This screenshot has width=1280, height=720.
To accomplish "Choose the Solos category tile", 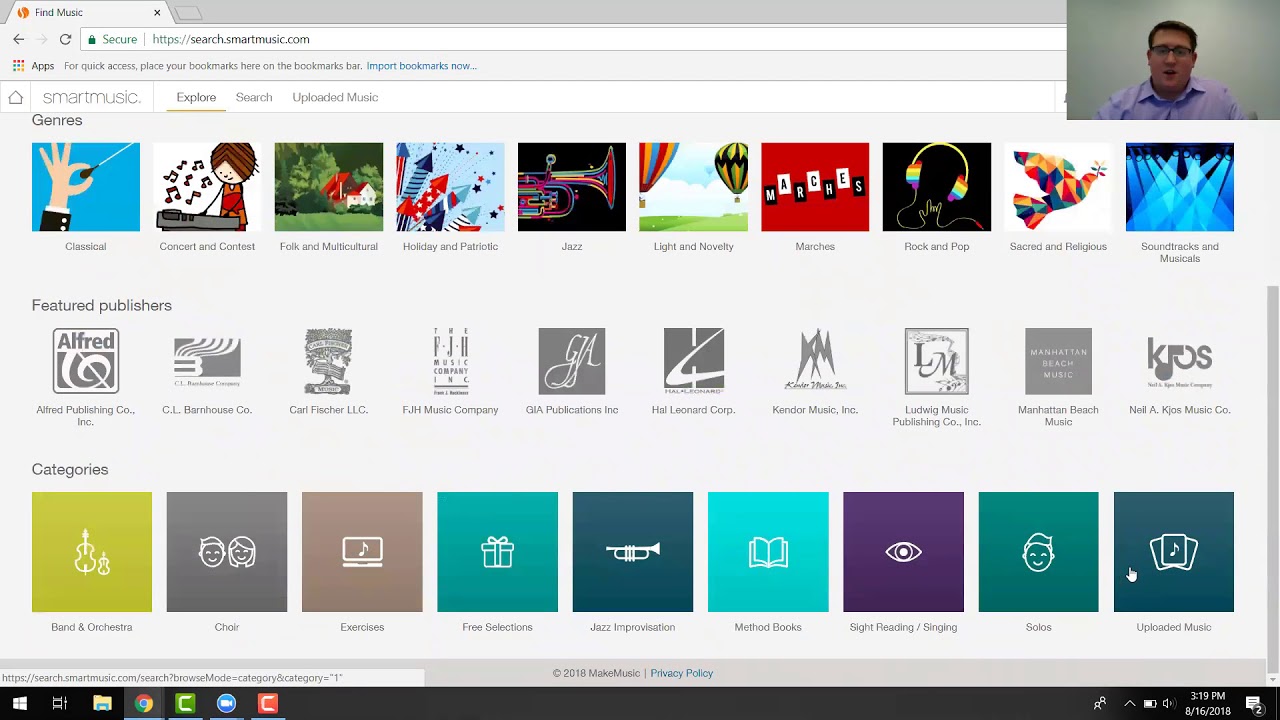I will point(1038,552).
